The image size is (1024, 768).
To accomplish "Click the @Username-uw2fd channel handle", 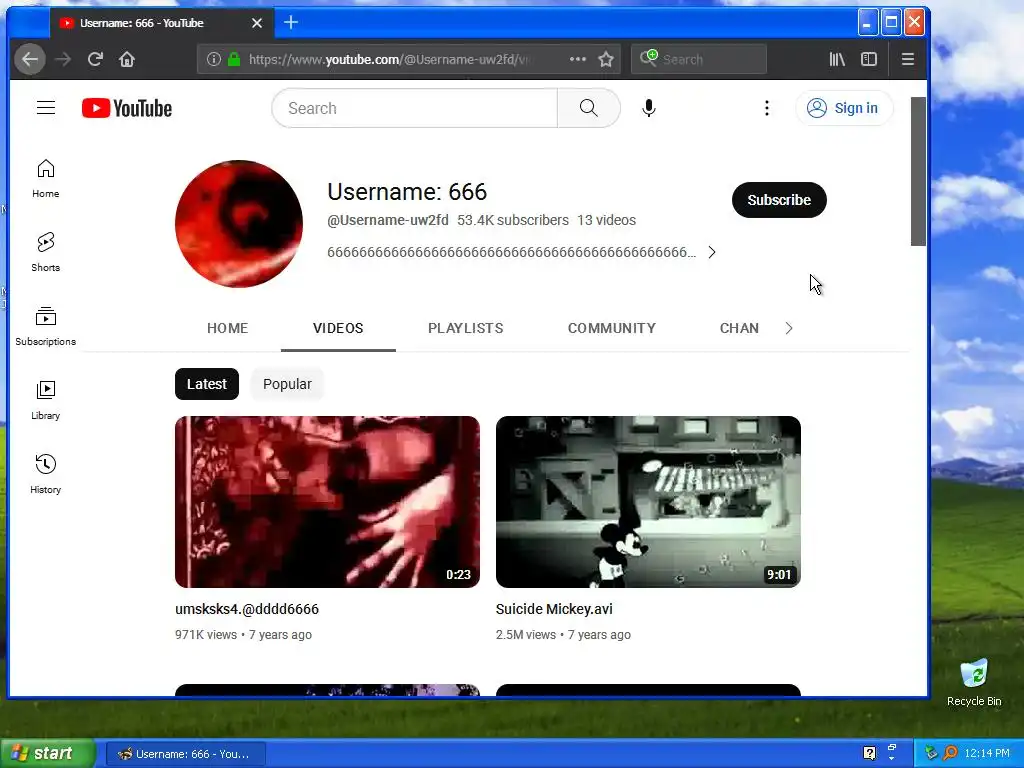I will pyautogui.click(x=388, y=220).
